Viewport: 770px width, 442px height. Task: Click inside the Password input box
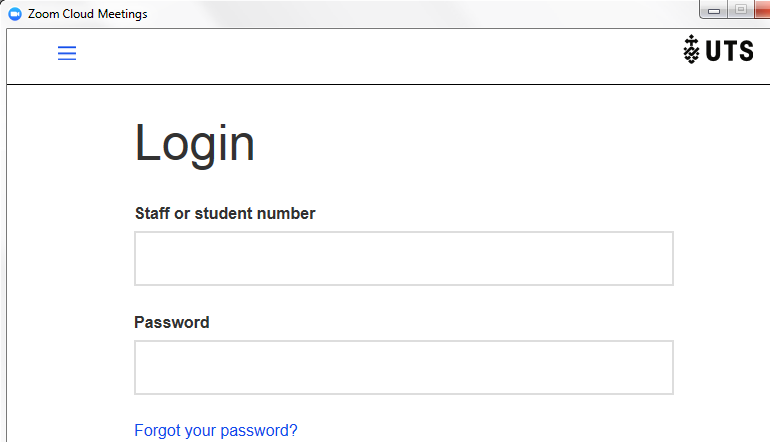coord(403,367)
